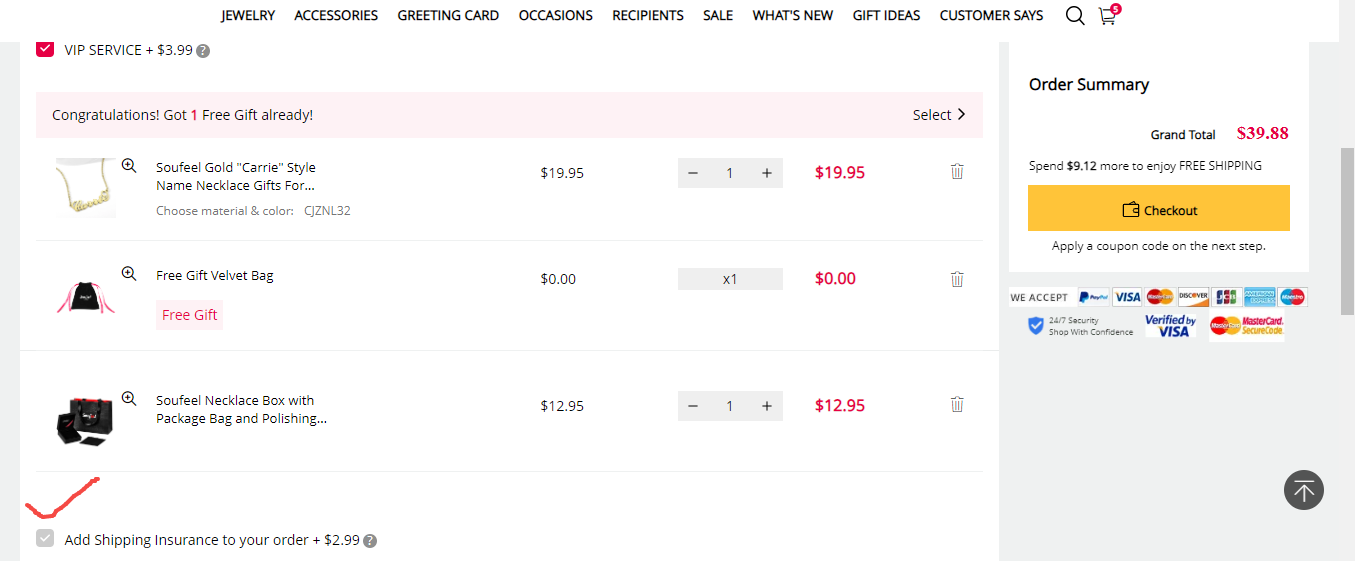This screenshot has width=1355, height=561.
Task: Increase quantity of Carrie name necklace
Action: click(767, 173)
